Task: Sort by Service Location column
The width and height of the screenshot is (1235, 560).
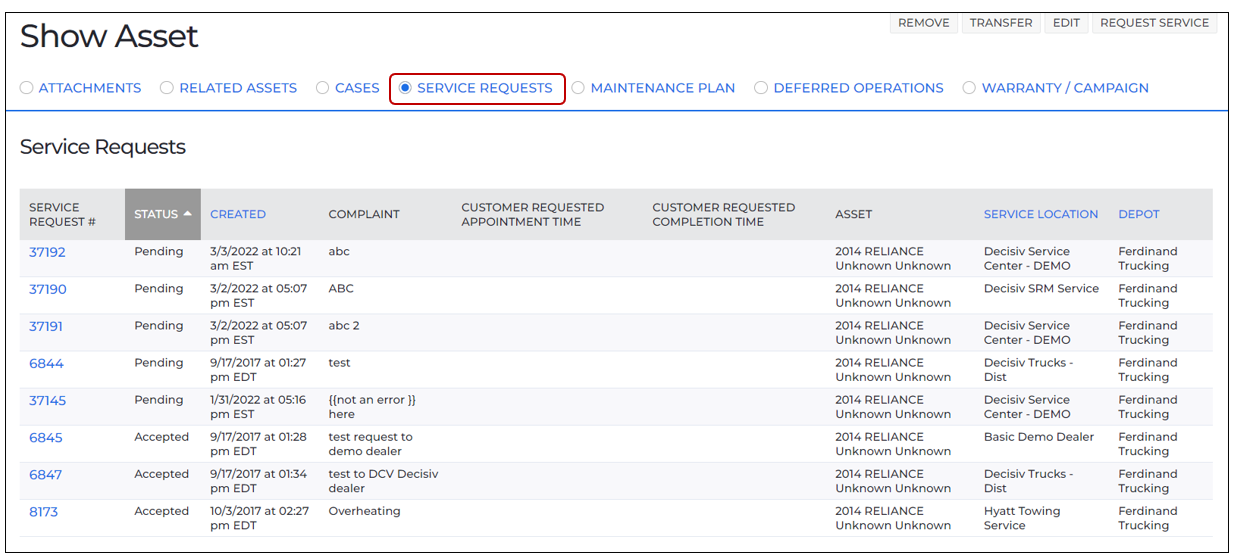Action: click(x=1041, y=214)
